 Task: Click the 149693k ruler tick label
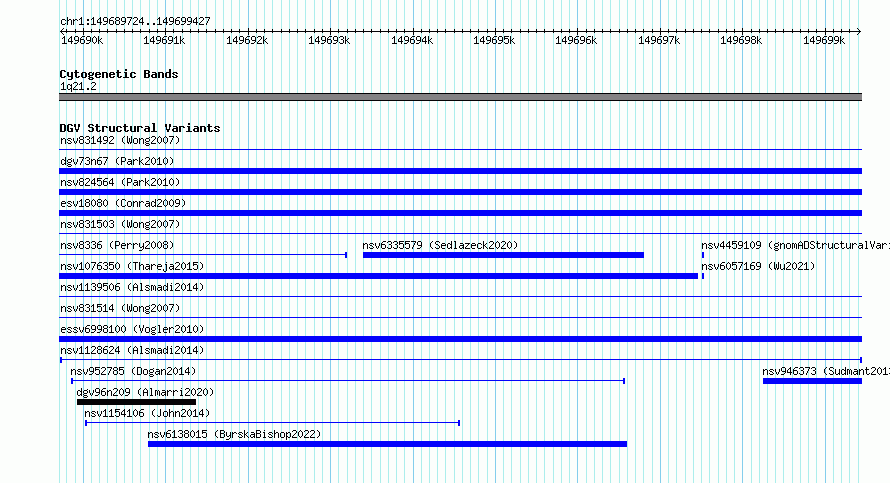click(x=329, y=40)
